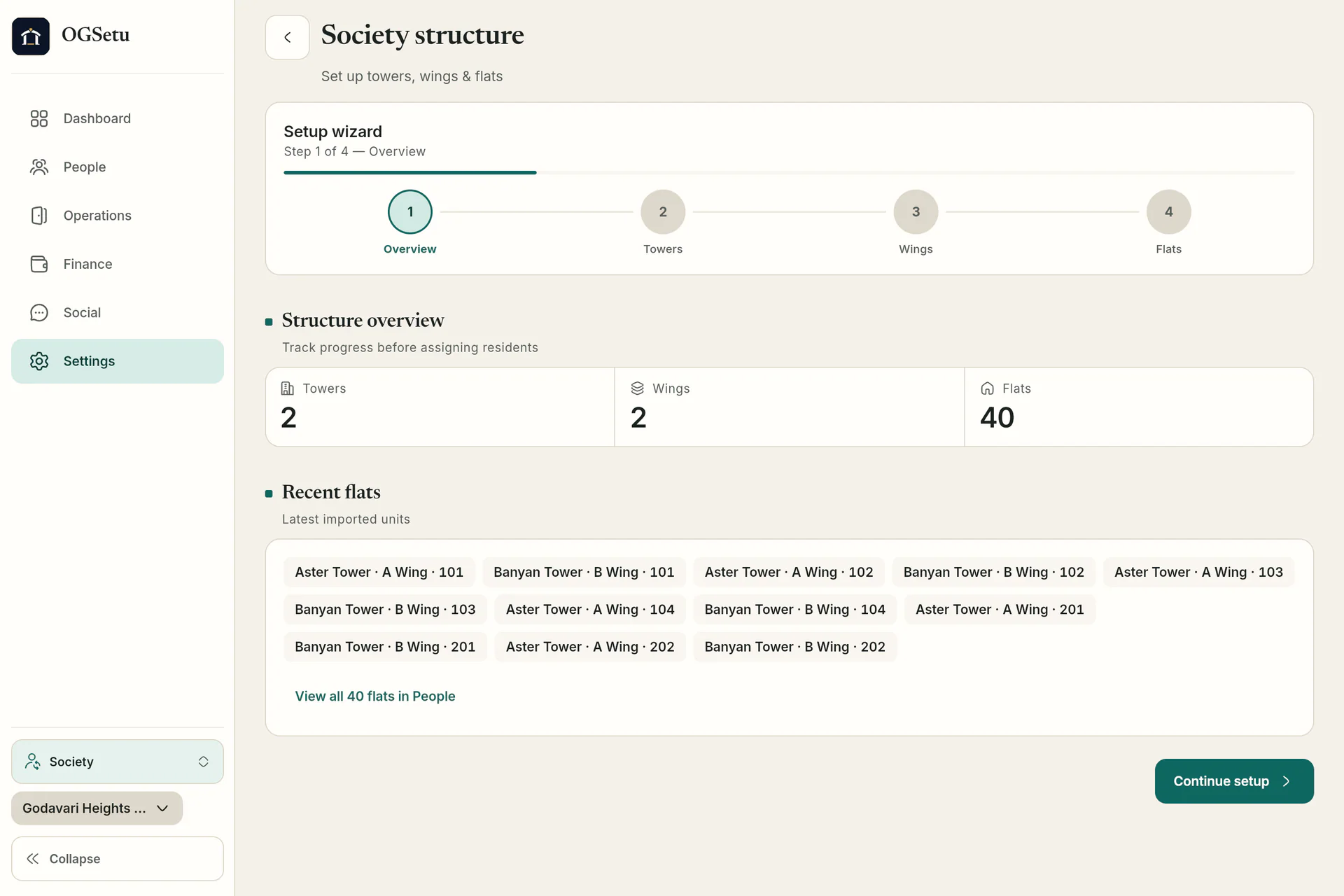Jump to step 4 Flats
The image size is (1344, 896).
click(x=1168, y=212)
